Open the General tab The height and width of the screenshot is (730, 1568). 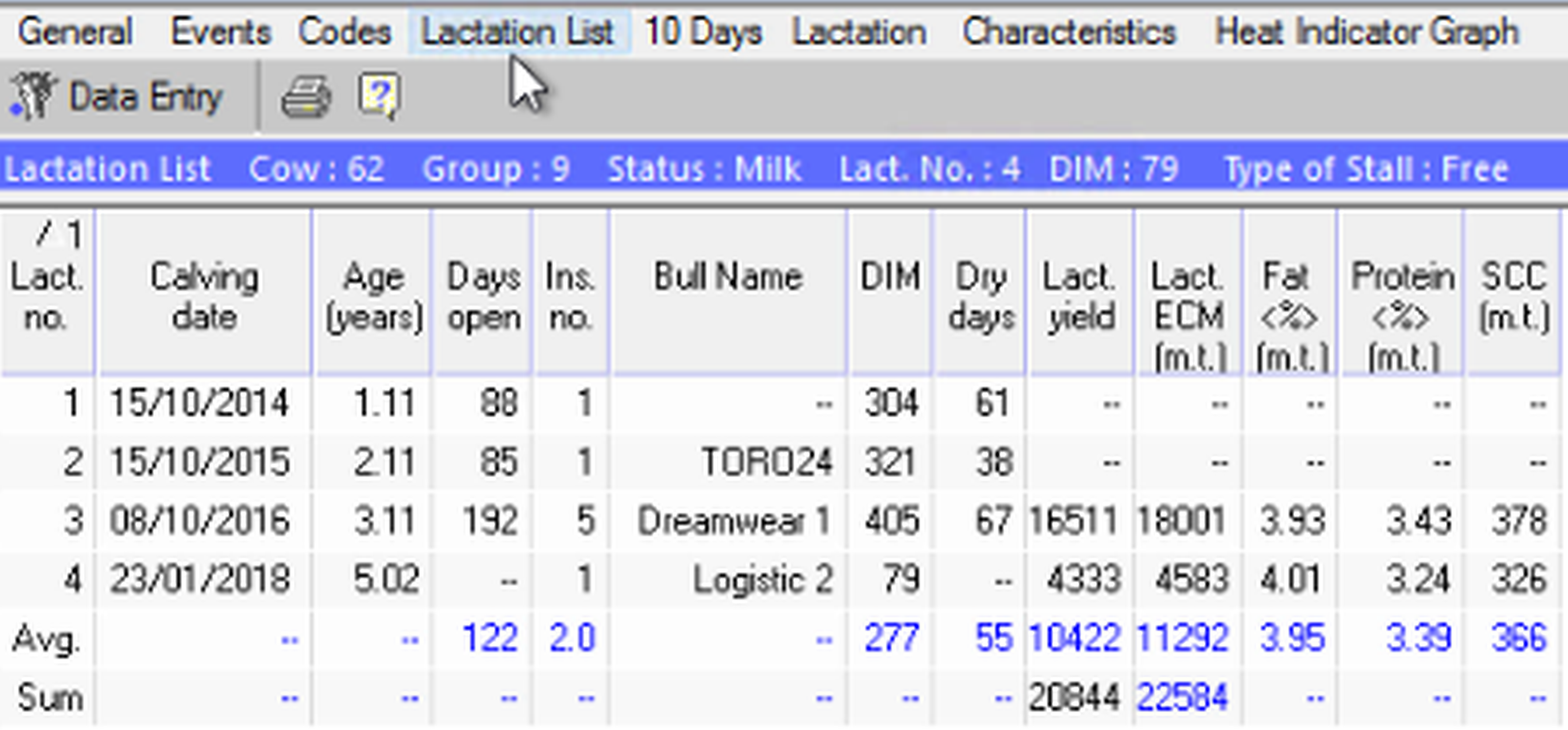(75, 32)
